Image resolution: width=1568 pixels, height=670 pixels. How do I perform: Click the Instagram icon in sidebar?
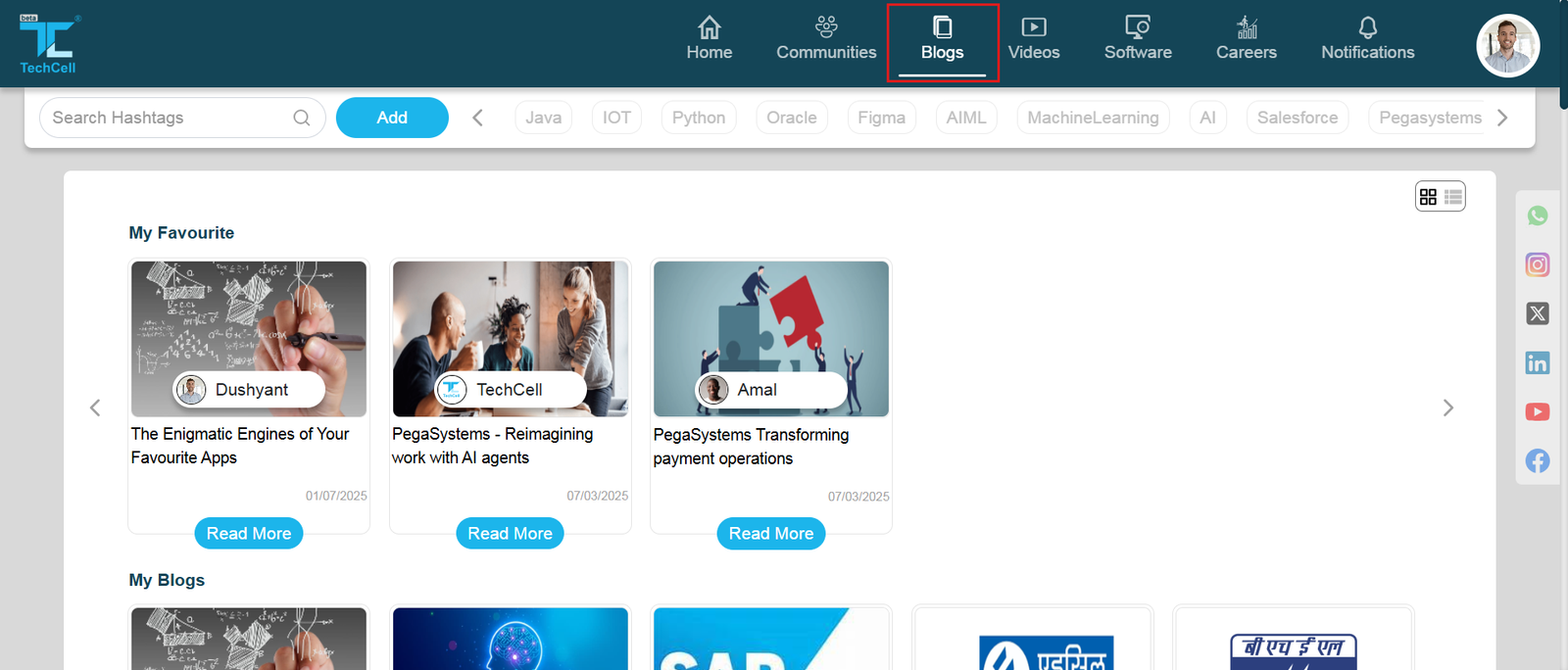1537,264
